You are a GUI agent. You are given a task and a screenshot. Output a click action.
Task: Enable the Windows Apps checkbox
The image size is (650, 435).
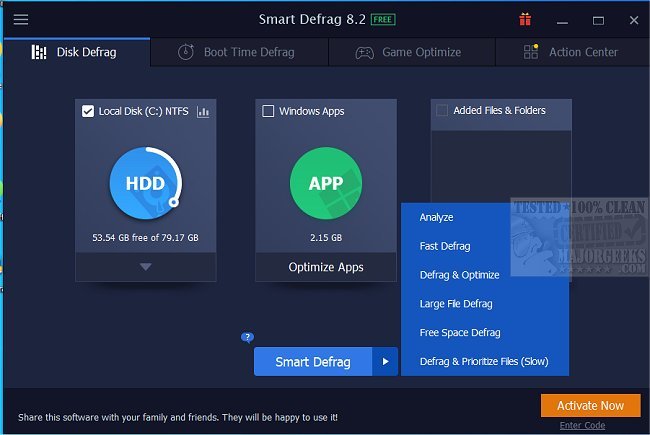268,111
